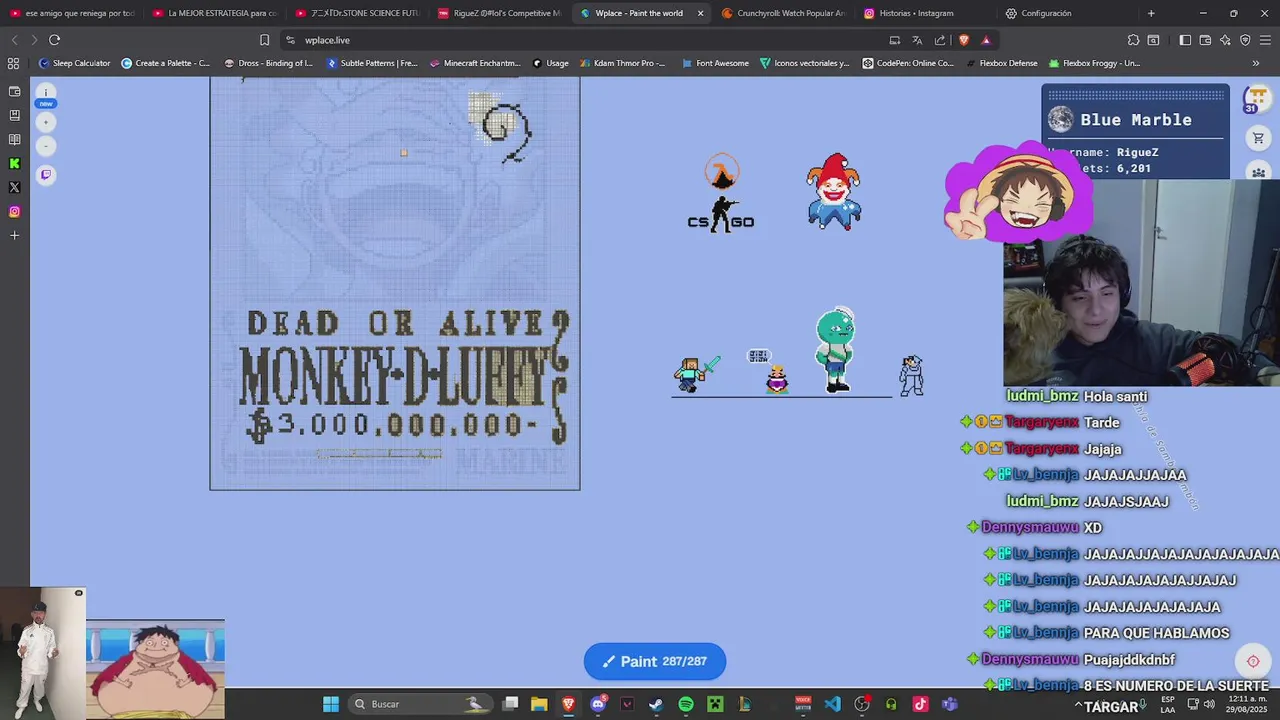Switch to the Dr.STONE SCIENCE FUTURE tab

pos(358,13)
